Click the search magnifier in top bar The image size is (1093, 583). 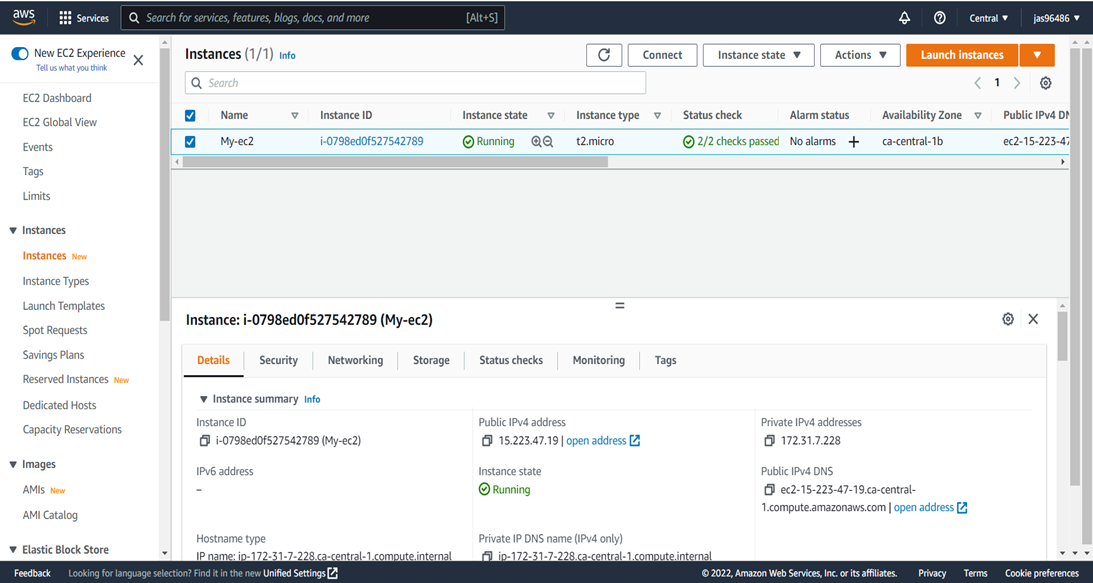(x=134, y=18)
